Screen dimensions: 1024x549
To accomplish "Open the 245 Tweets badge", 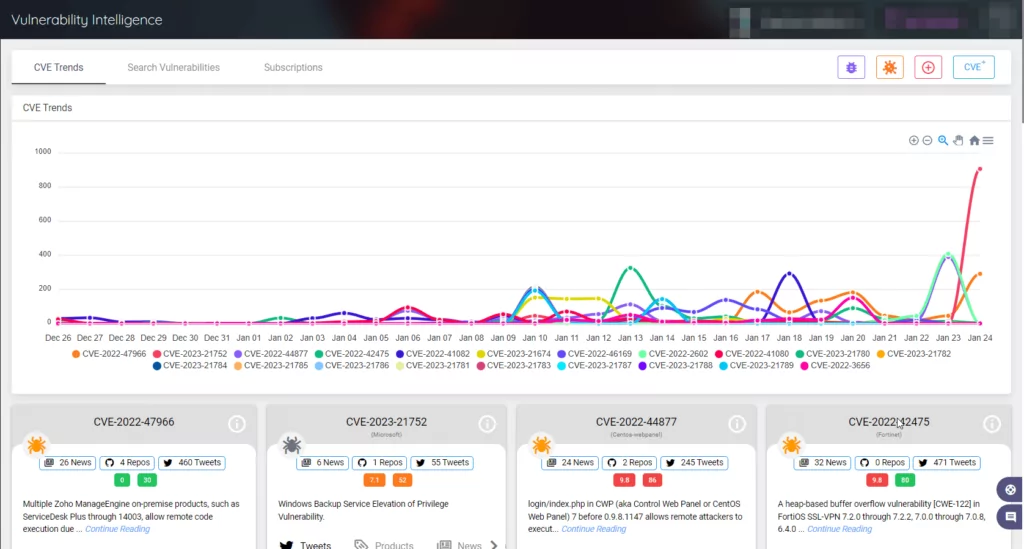I will 694,463.
